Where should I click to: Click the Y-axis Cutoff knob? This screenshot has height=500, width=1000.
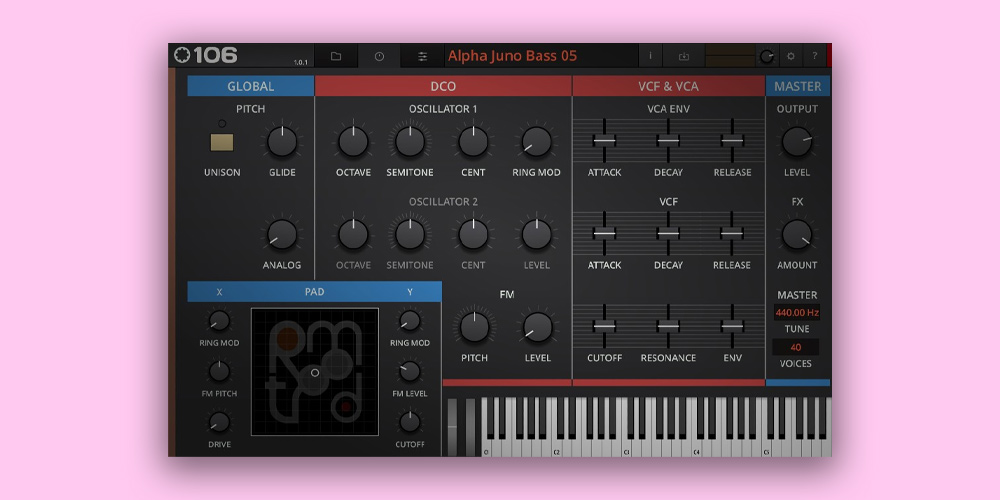point(409,422)
